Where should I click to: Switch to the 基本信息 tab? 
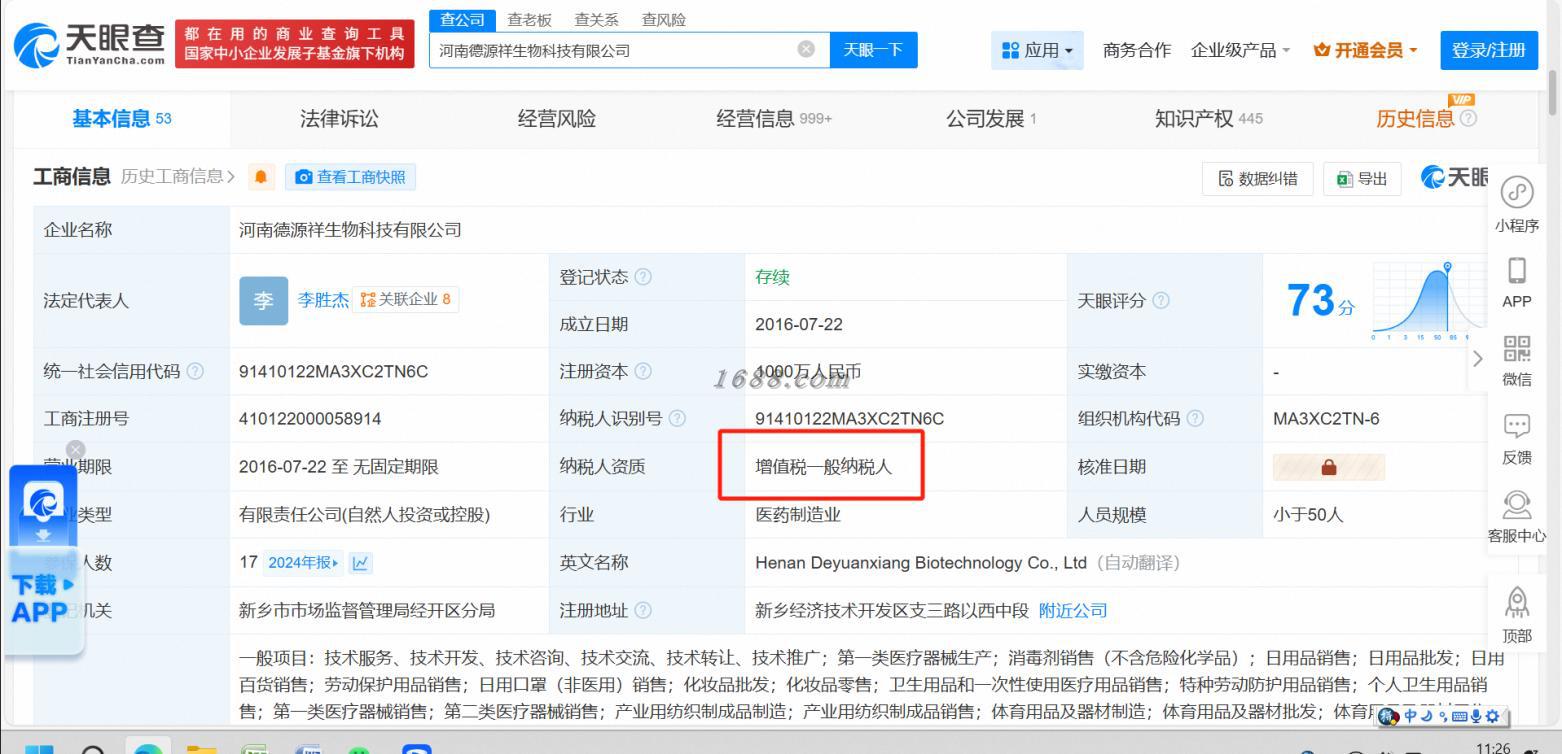(x=121, y=119)
